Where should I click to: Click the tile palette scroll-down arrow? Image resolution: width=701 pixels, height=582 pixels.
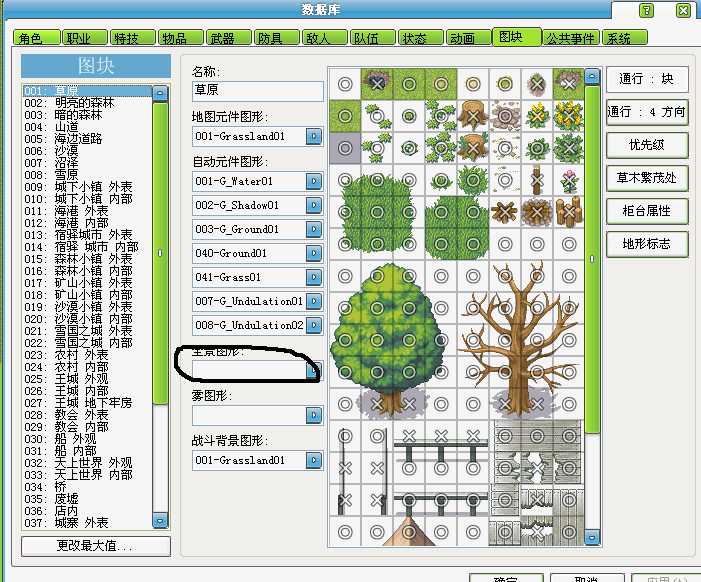592,538
